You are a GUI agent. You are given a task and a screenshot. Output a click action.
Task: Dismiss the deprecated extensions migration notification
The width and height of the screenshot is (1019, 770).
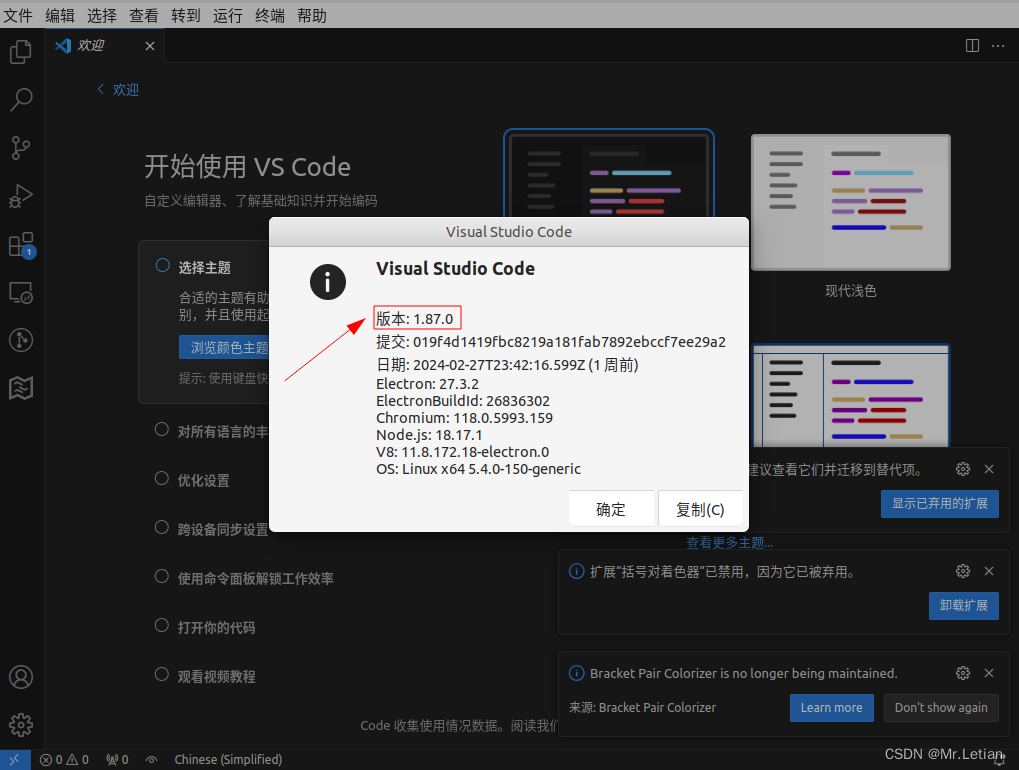coord(989,469)
